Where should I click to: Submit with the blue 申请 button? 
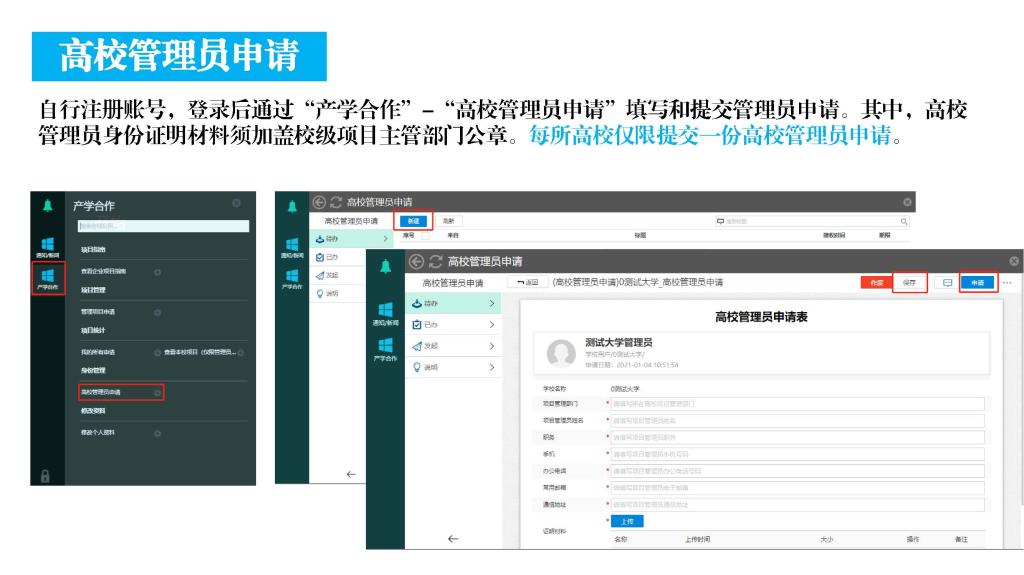pos(978,283)
